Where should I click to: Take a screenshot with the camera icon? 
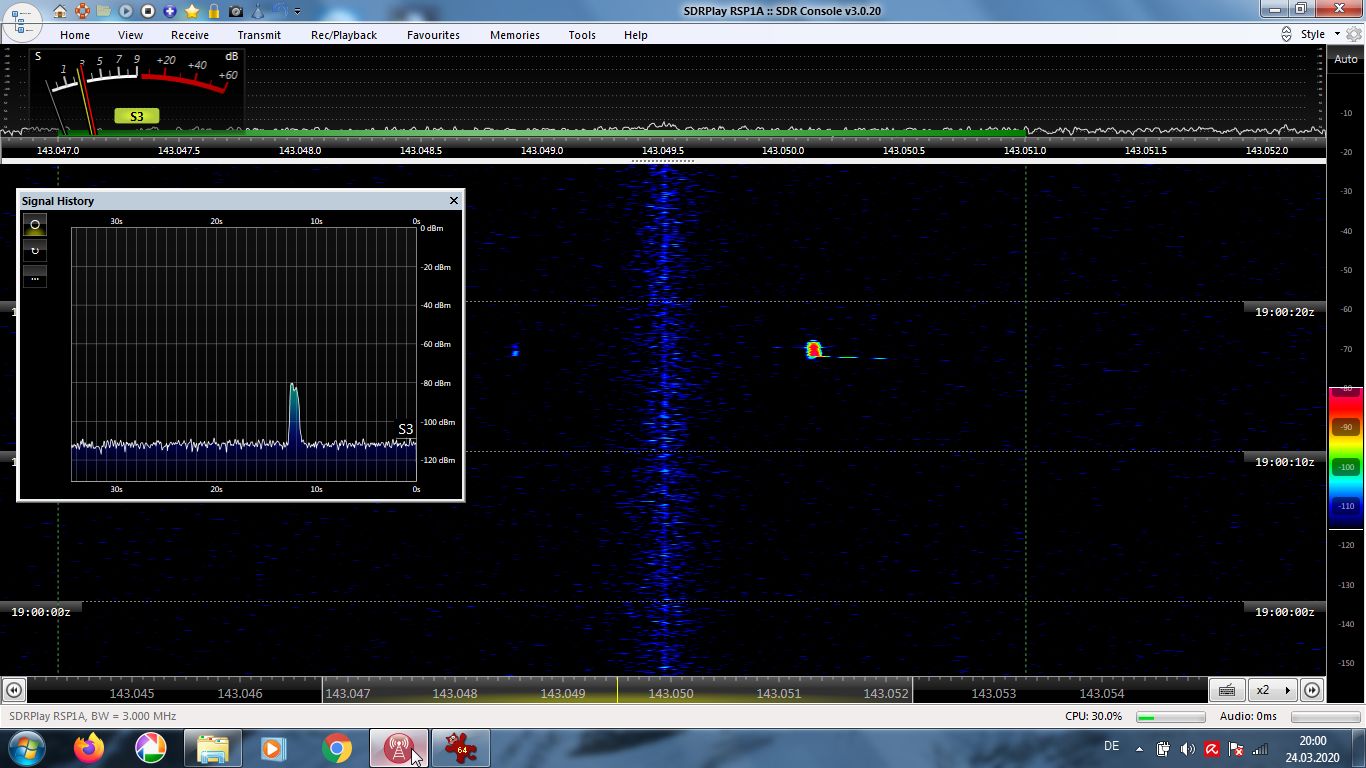click(236, 11)
